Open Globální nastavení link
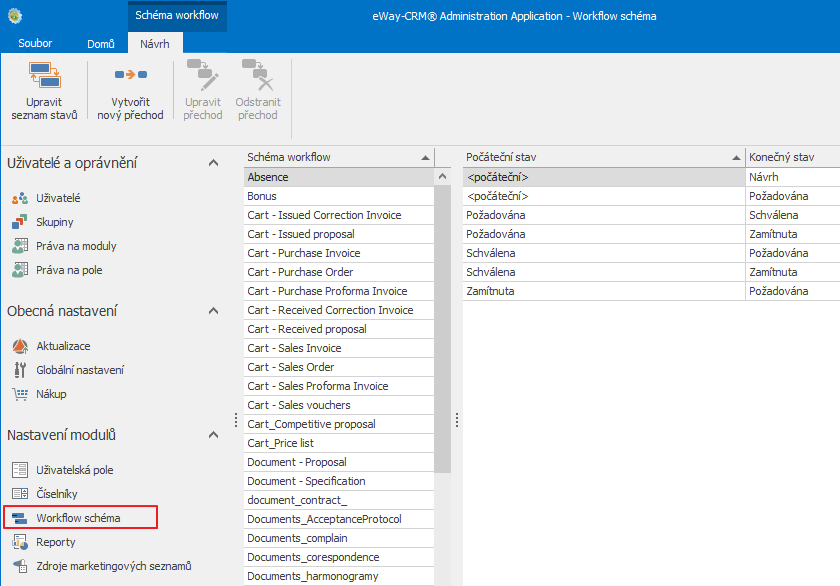This screenshot has width=840, height=586. pyautogui.click(x=80, y=370)
